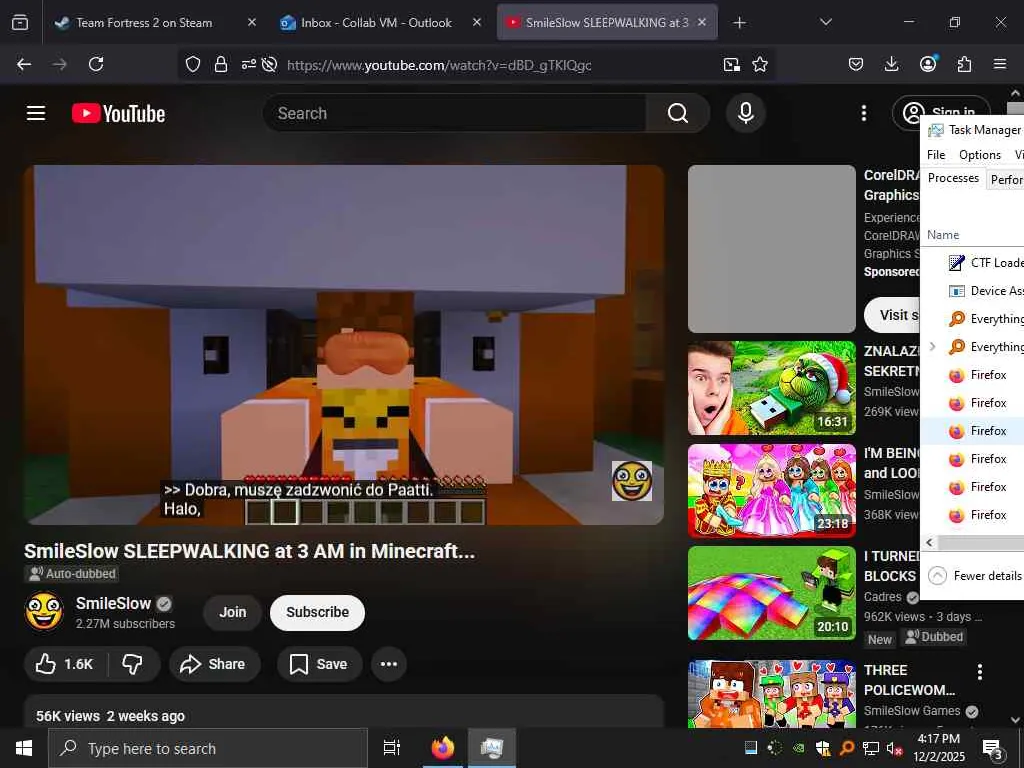Expand the Everything process group arrow in Task Manager

click(933, 347)
